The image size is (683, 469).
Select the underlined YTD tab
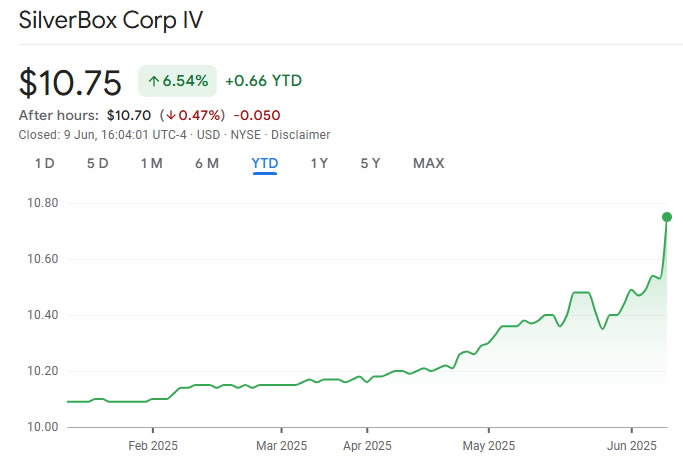(x=265, y=163)
